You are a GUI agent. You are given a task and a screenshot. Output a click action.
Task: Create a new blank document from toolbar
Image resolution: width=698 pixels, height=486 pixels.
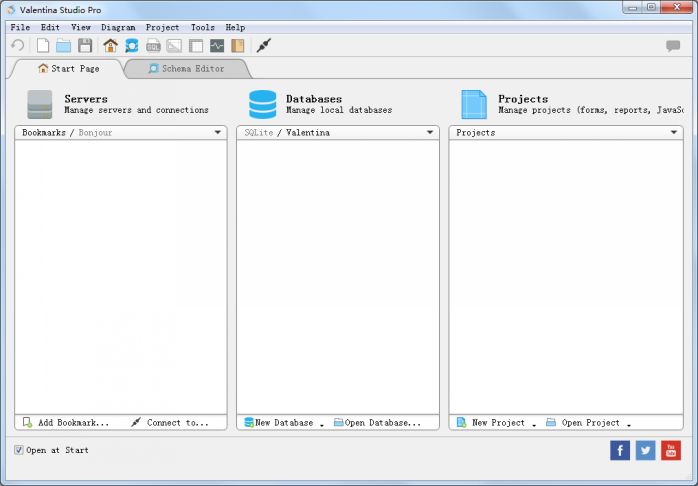click(43, 45)
